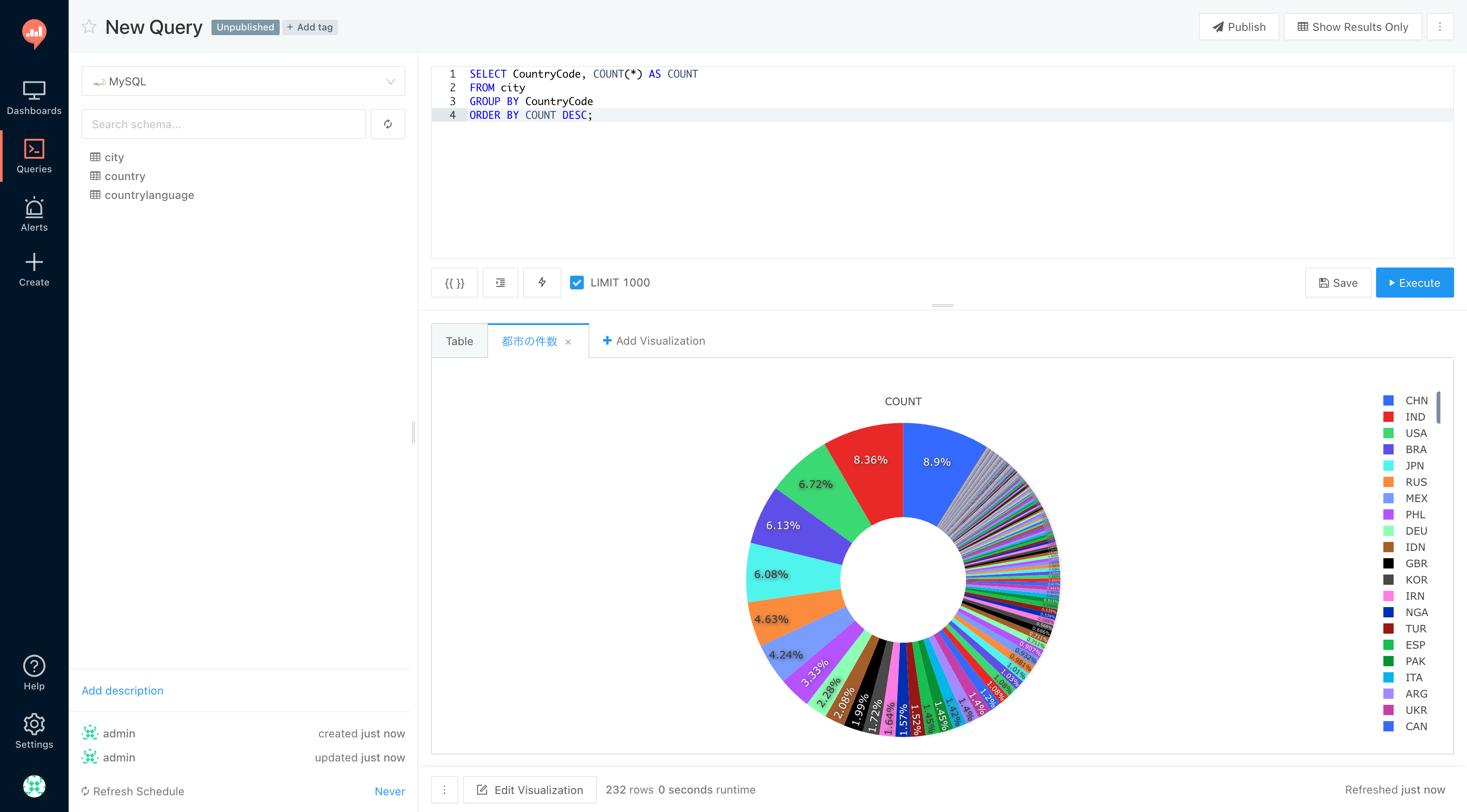The width and height of the screenshot is (1467, 812).
Task: Toggle IND series in the chart legend
Action: (x=1414, y=417)
